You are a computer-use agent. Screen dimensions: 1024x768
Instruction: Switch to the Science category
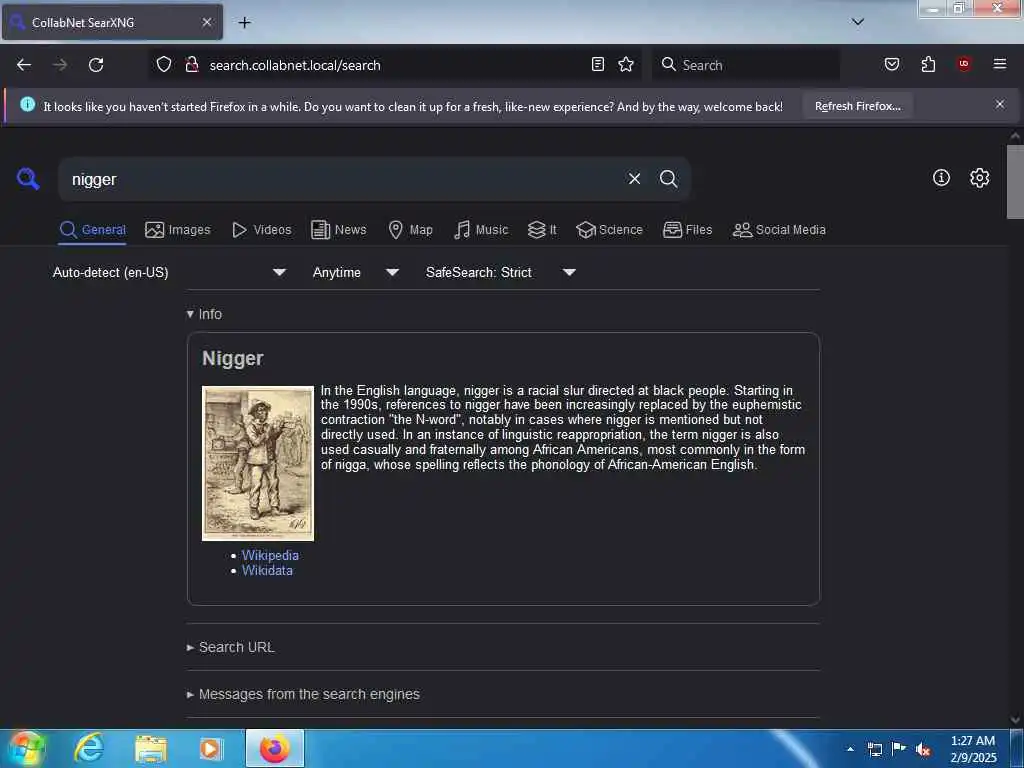click(x=609, y=230)
